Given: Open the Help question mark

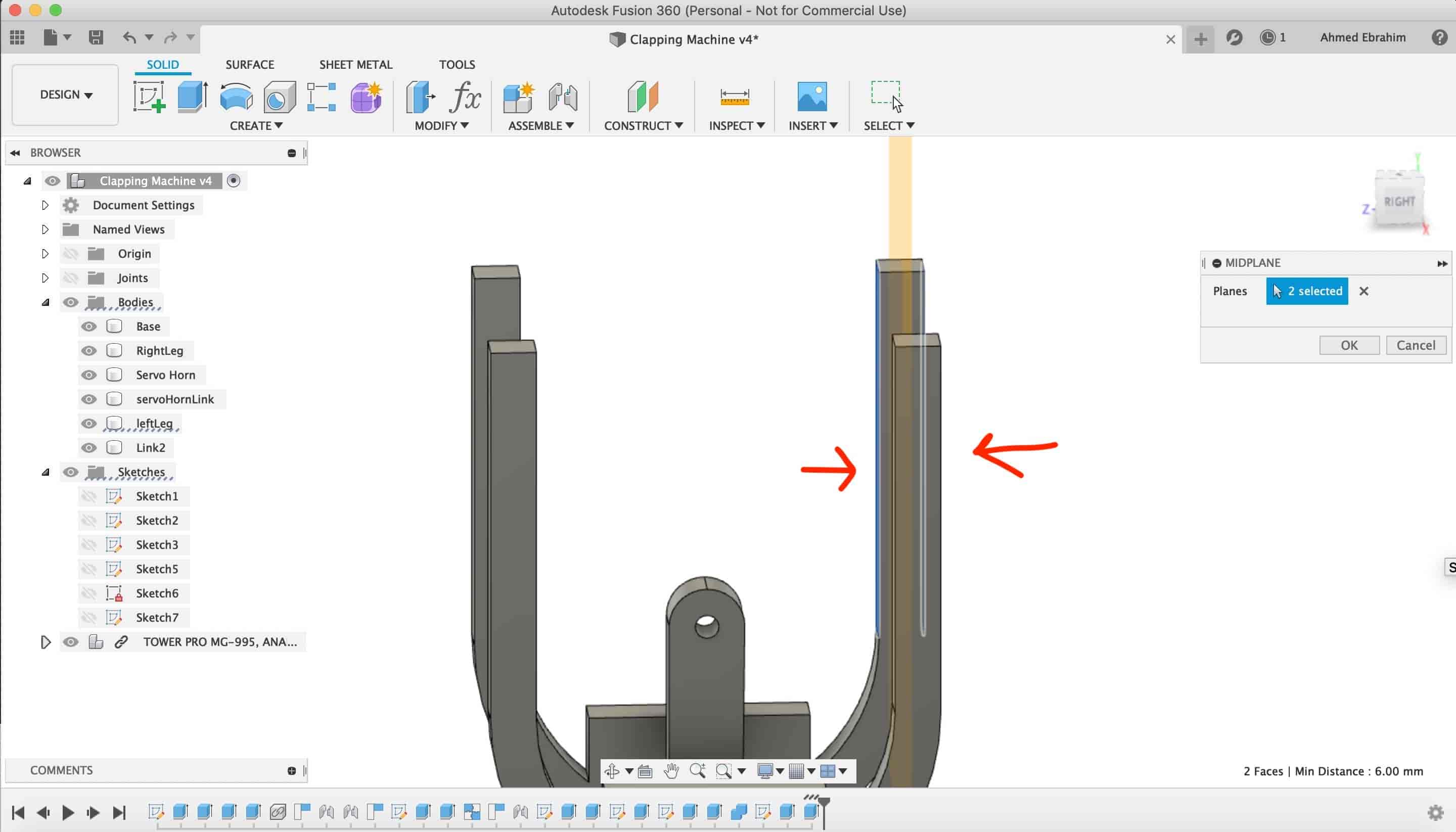Looking at the screenshot, I should tap(1439, 38).
